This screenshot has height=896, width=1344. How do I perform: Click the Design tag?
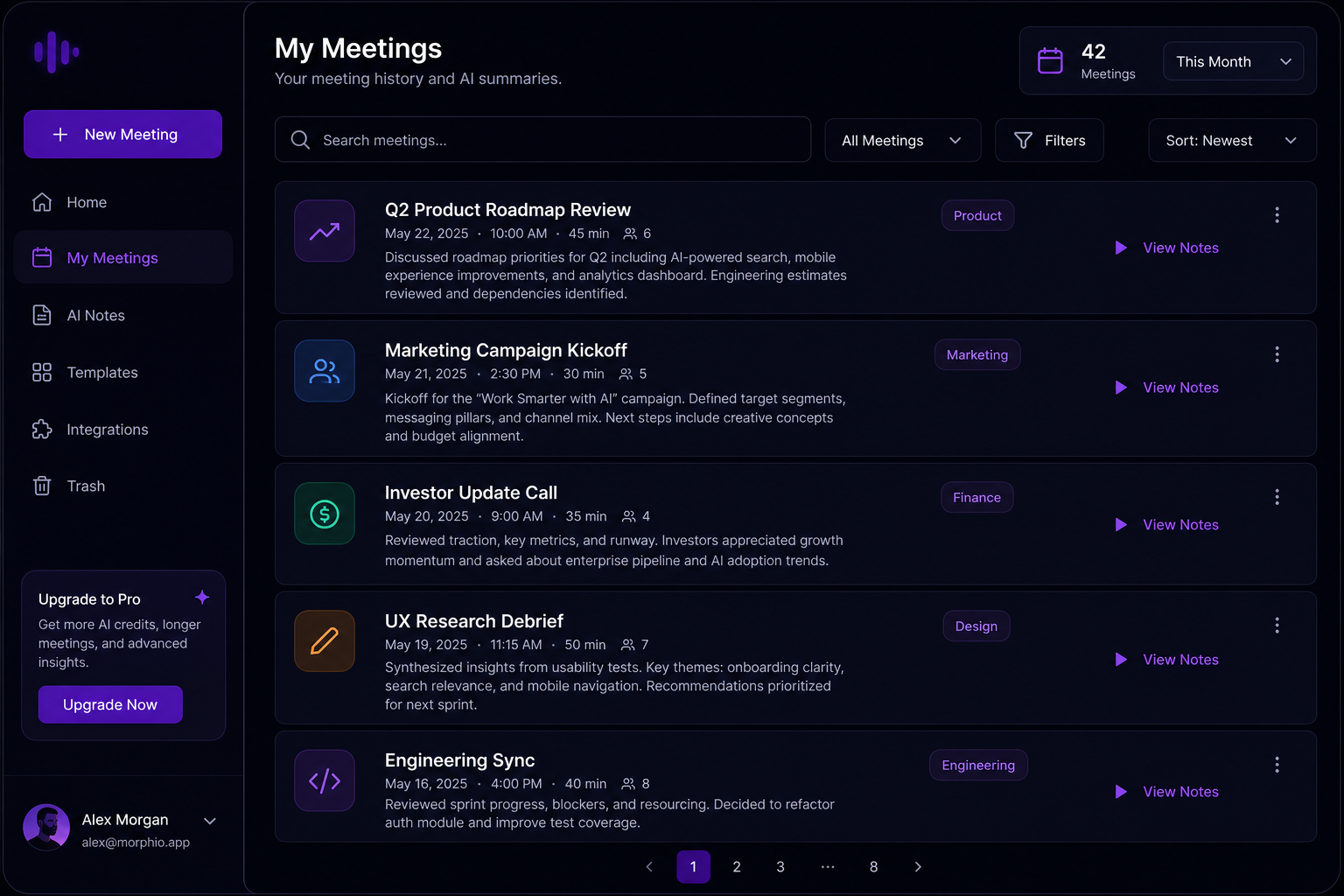pyautogui.click(x=976, y=626)
